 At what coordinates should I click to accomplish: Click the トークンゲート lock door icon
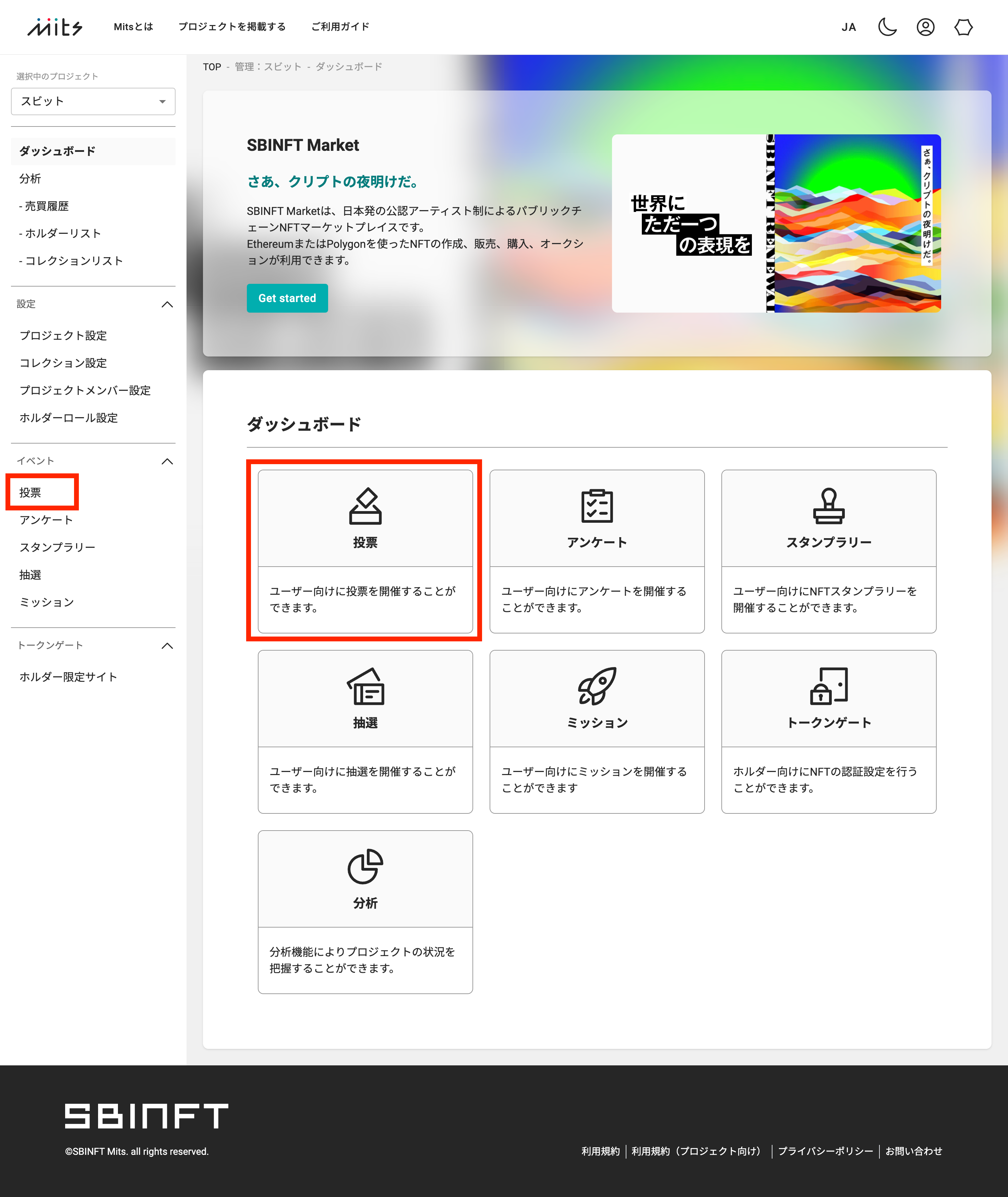coord(829,686)
